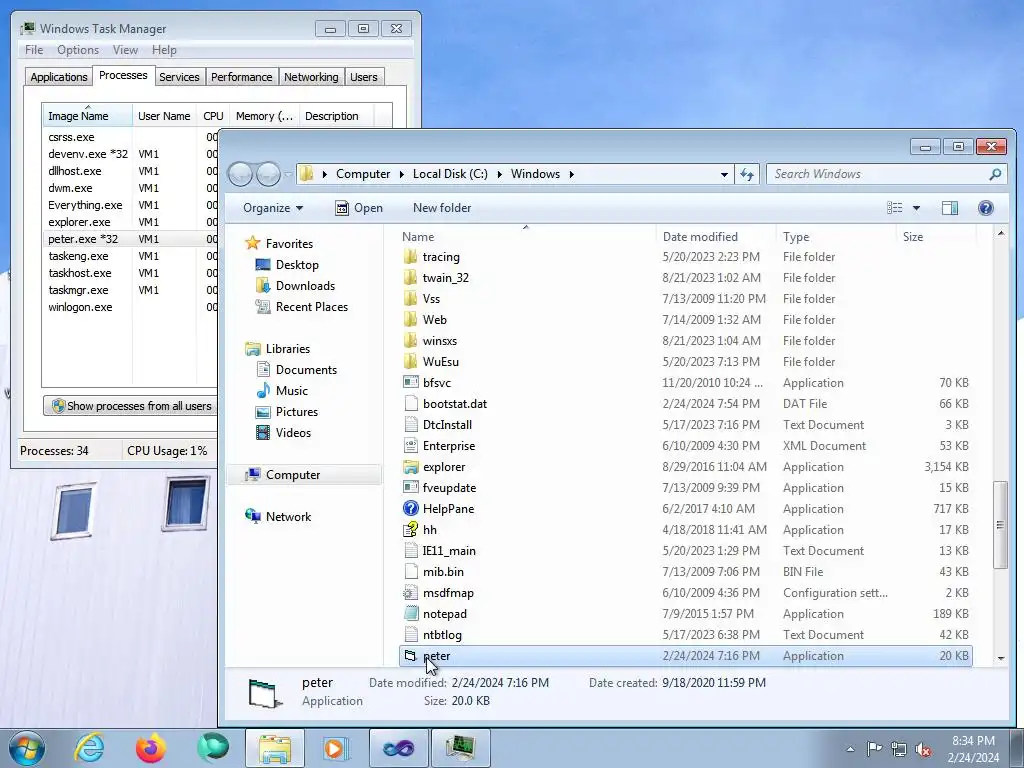
Task: Create a New folder
Action: (442, 208)
